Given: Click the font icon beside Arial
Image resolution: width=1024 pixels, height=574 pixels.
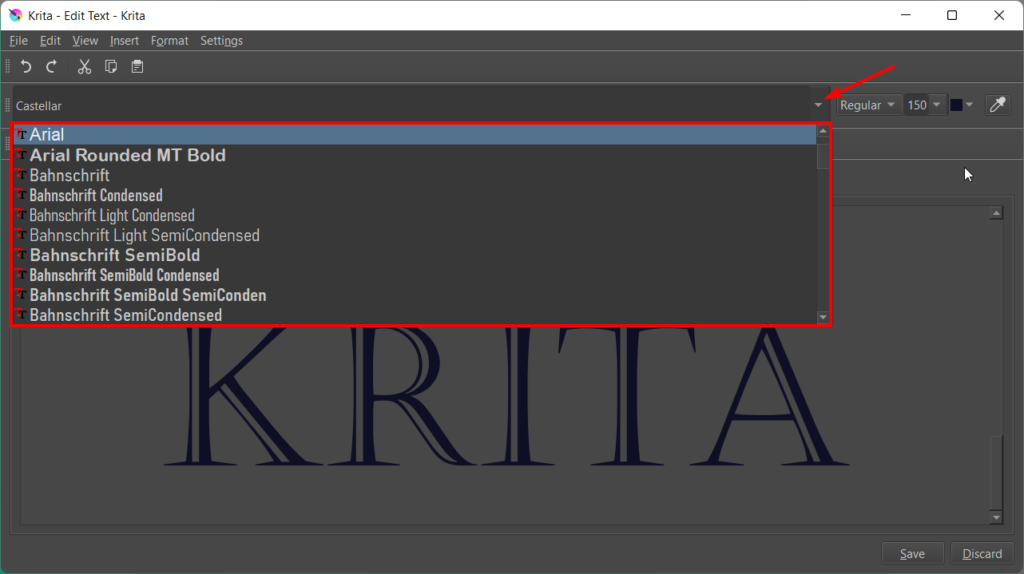Looking at the screenshot, I should point(22,135).
